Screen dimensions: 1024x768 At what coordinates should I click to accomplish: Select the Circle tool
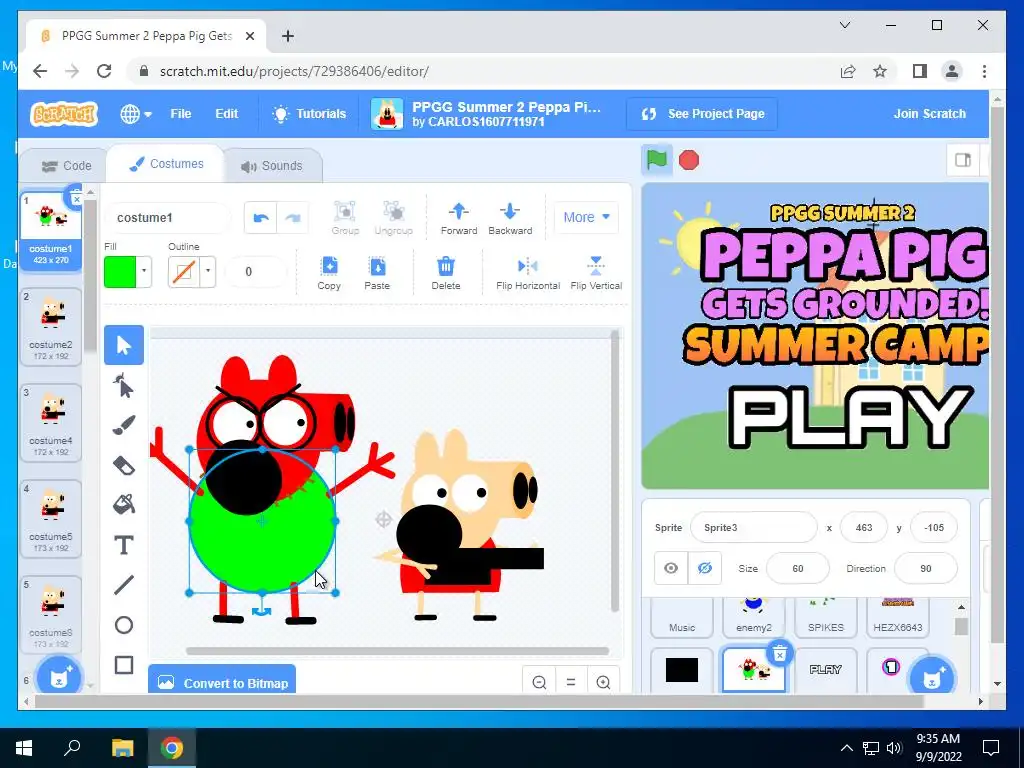pyautogui.click(x=124, y=625)
